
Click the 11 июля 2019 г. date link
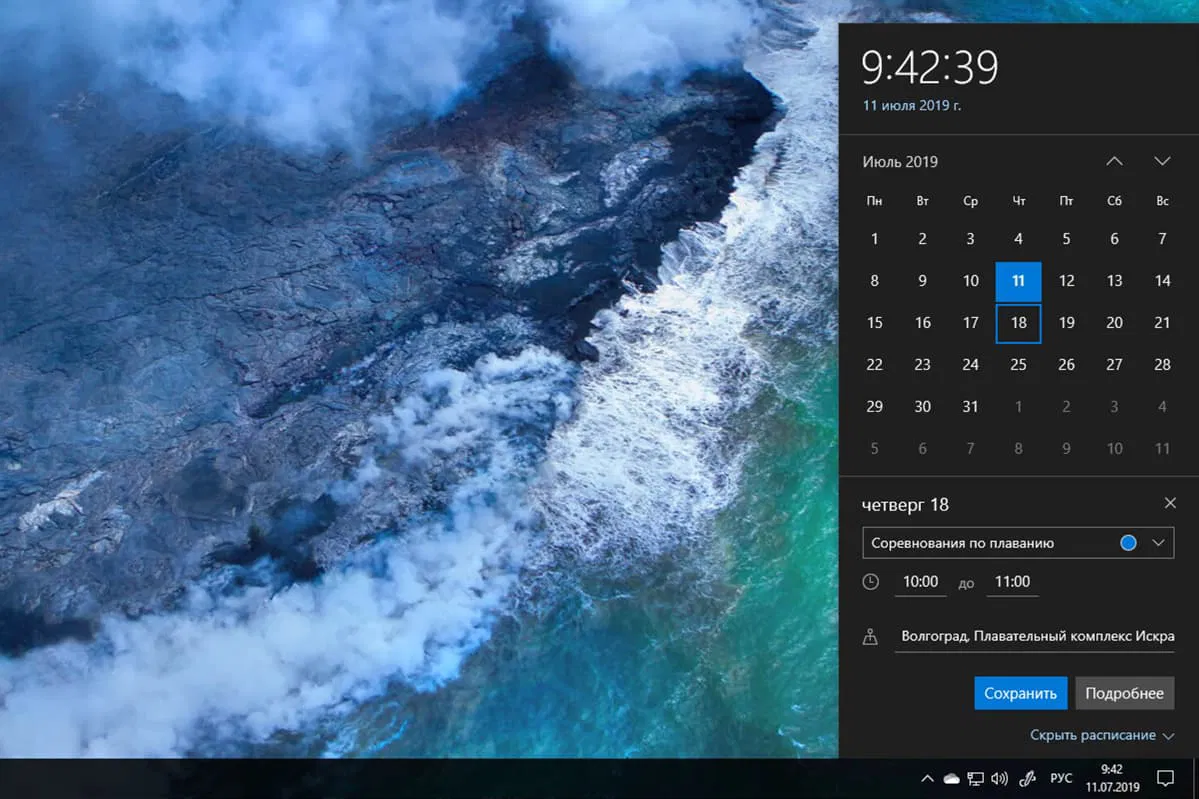pos(911,104)
